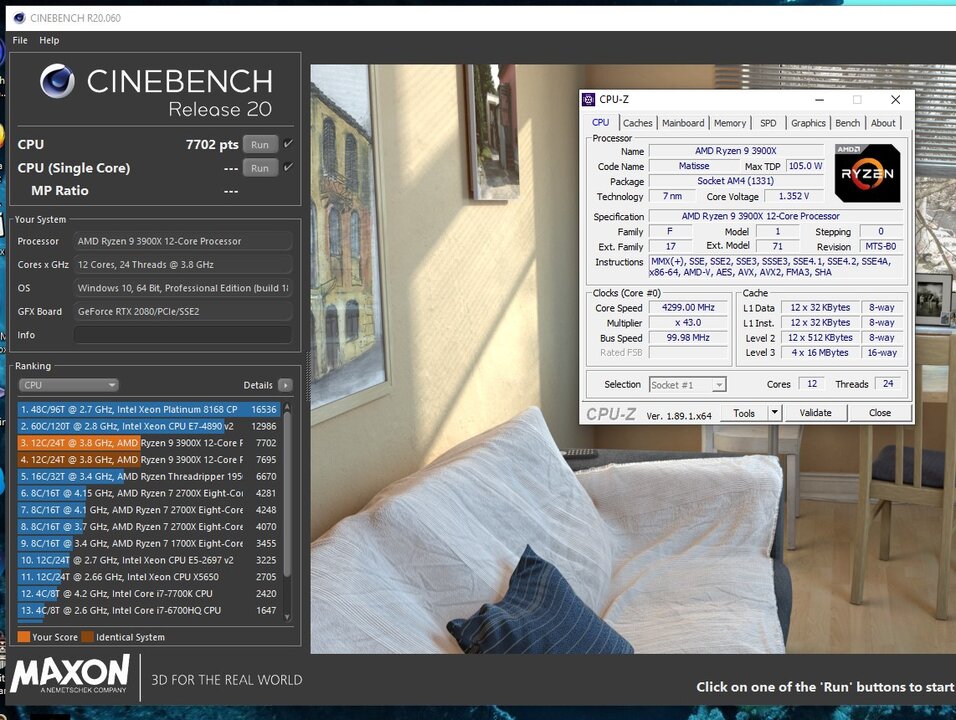Screen dimensions: 956x720
Task: Minimize the CPU-Z window
Action: (819, 99)
